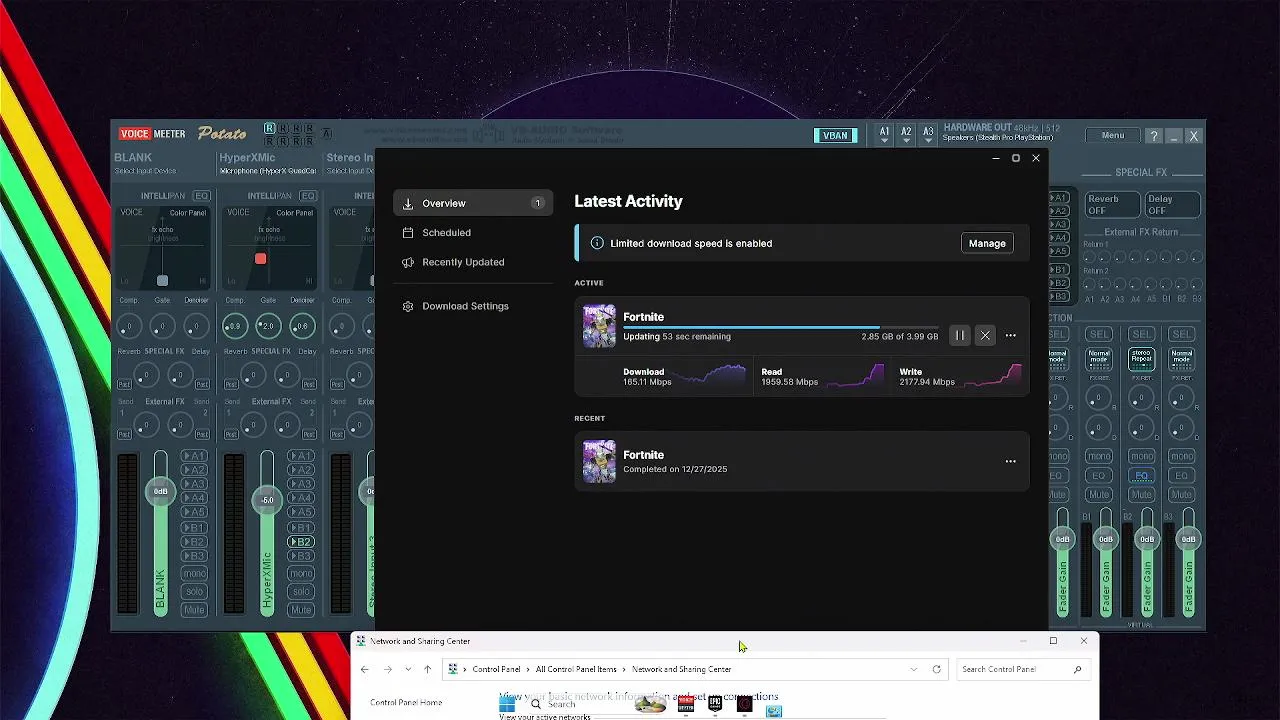Go back in Network and Sharing Center

[365, 669]
